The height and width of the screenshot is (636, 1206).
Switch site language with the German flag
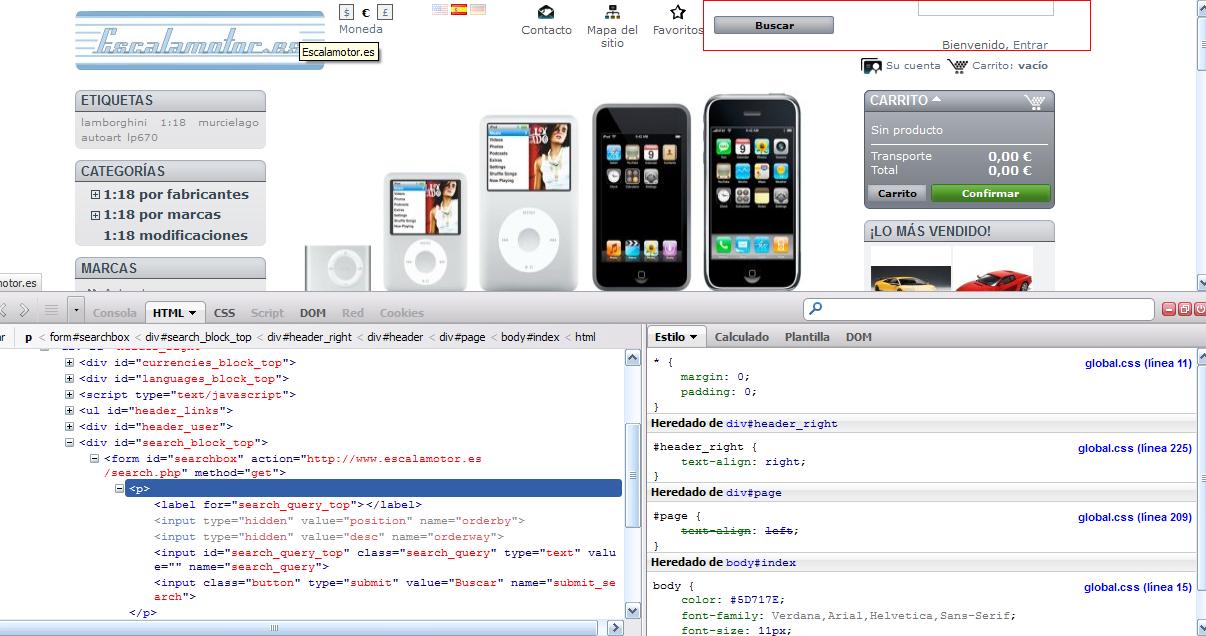click(x=478, y=9)
